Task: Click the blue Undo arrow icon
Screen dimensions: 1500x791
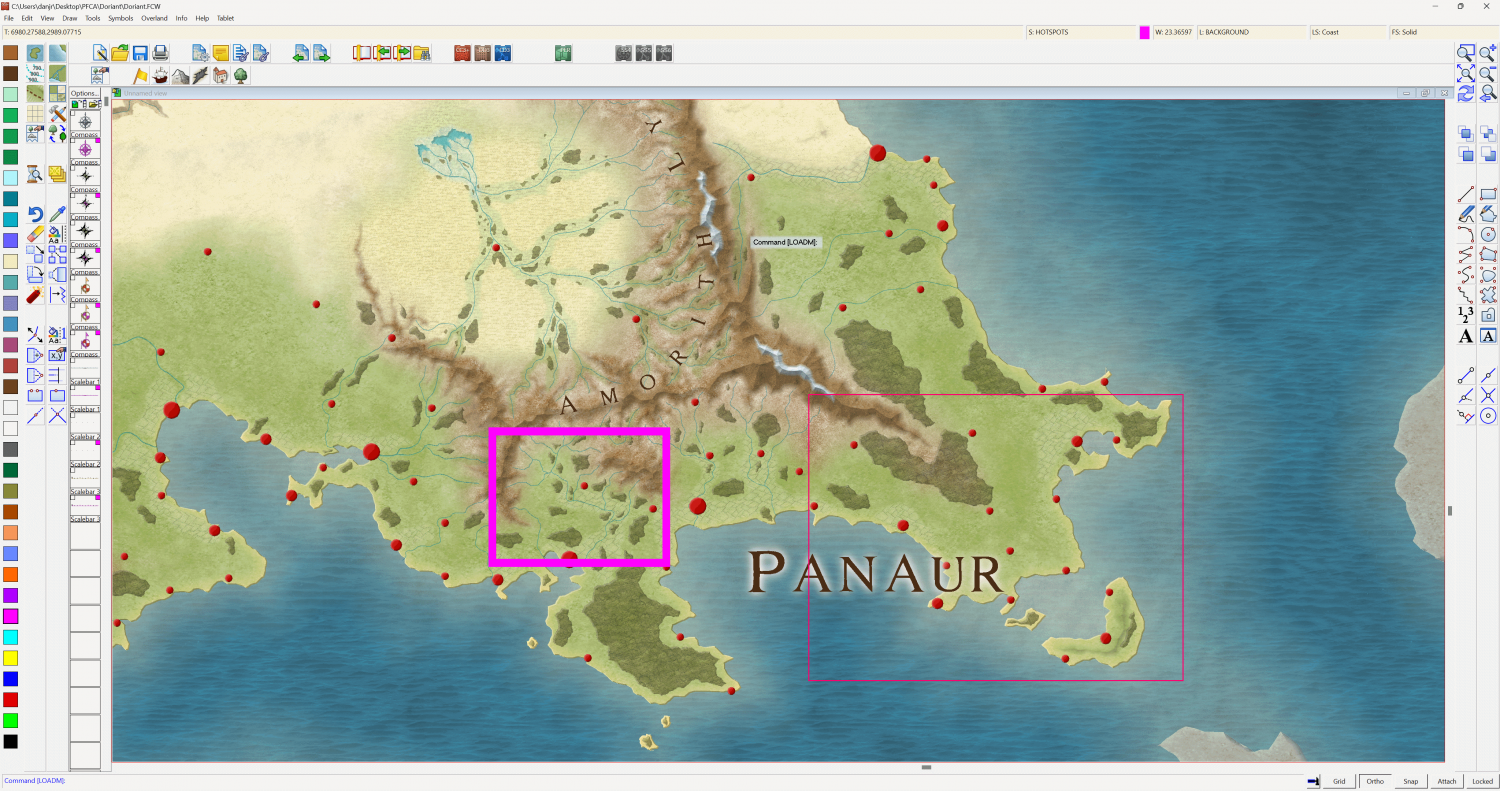Action: 36,213
